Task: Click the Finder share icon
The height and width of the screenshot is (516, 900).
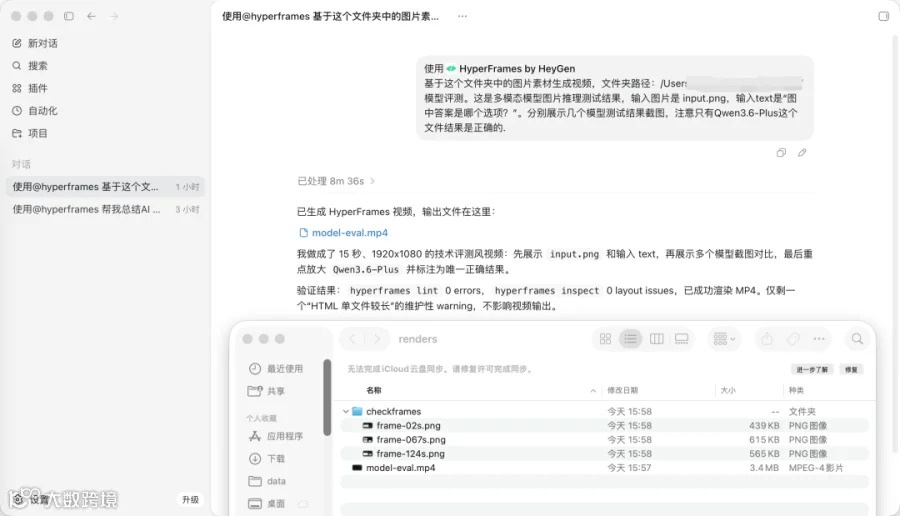Action: (767, 339)
